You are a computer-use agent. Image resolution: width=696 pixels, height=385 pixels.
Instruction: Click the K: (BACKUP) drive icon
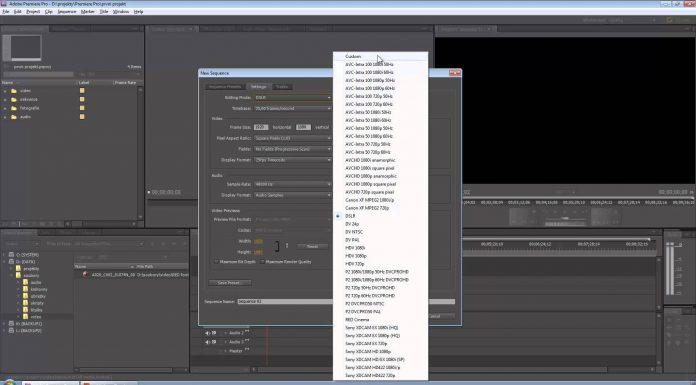click(x=12, y=324)
